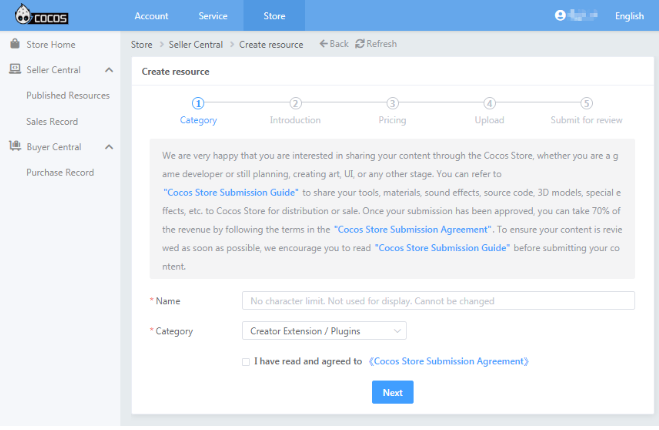Click the Create resource panel heading

[x=175, y=71]
